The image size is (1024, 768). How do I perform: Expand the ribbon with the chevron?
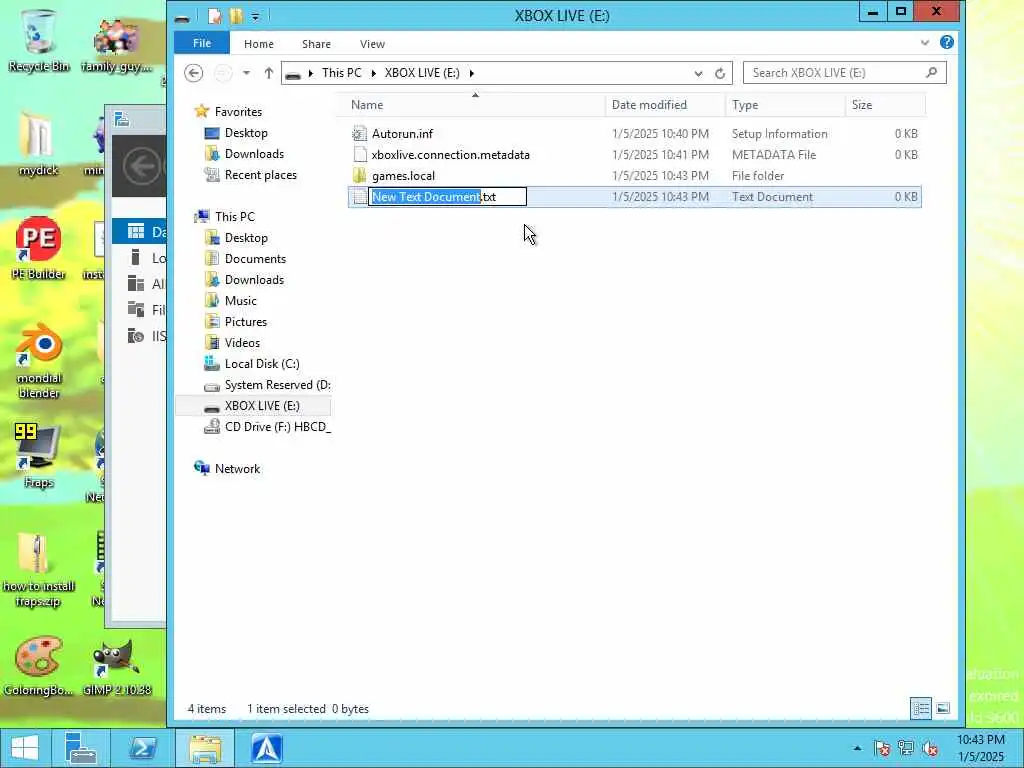coord(925,43)
